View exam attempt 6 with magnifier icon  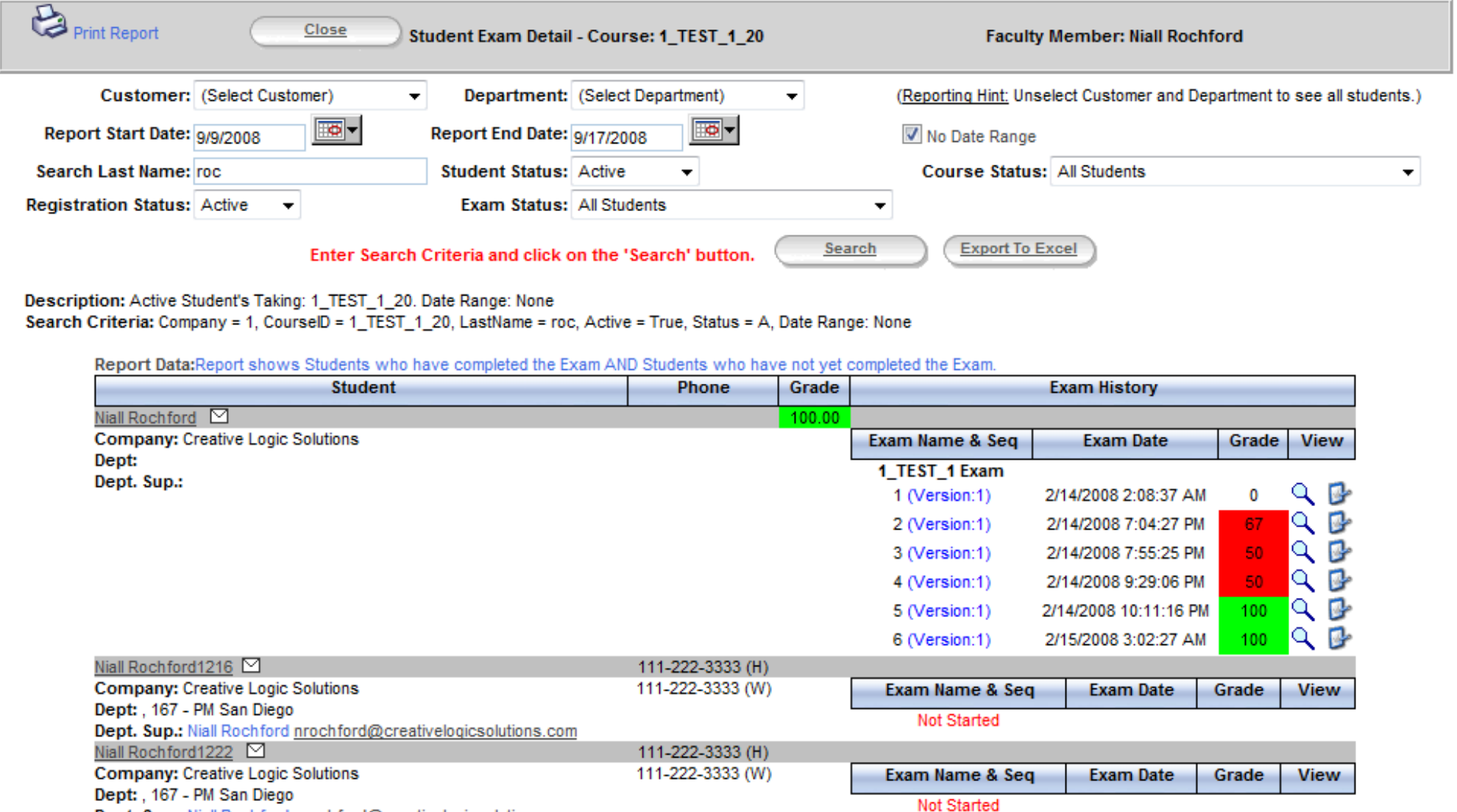pyautogui.click(x=1302, y=638)
